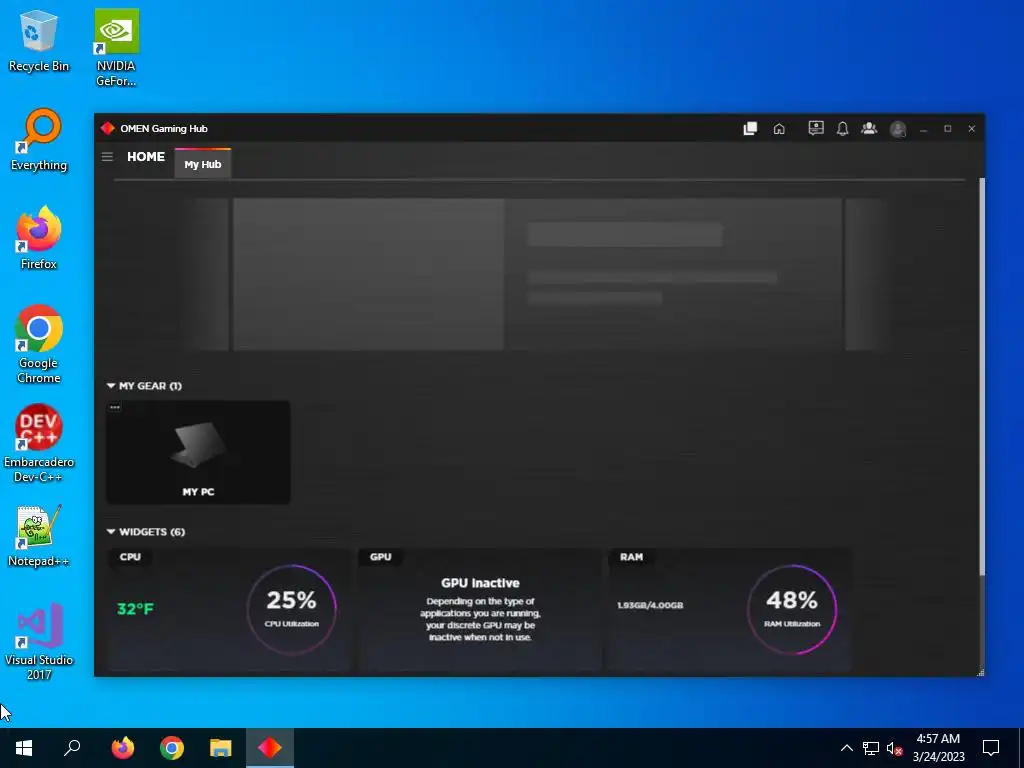Screen dimensions: 1024x768
Task: Click the OMEN window vertical scrollbar
Action: [980, 377]
